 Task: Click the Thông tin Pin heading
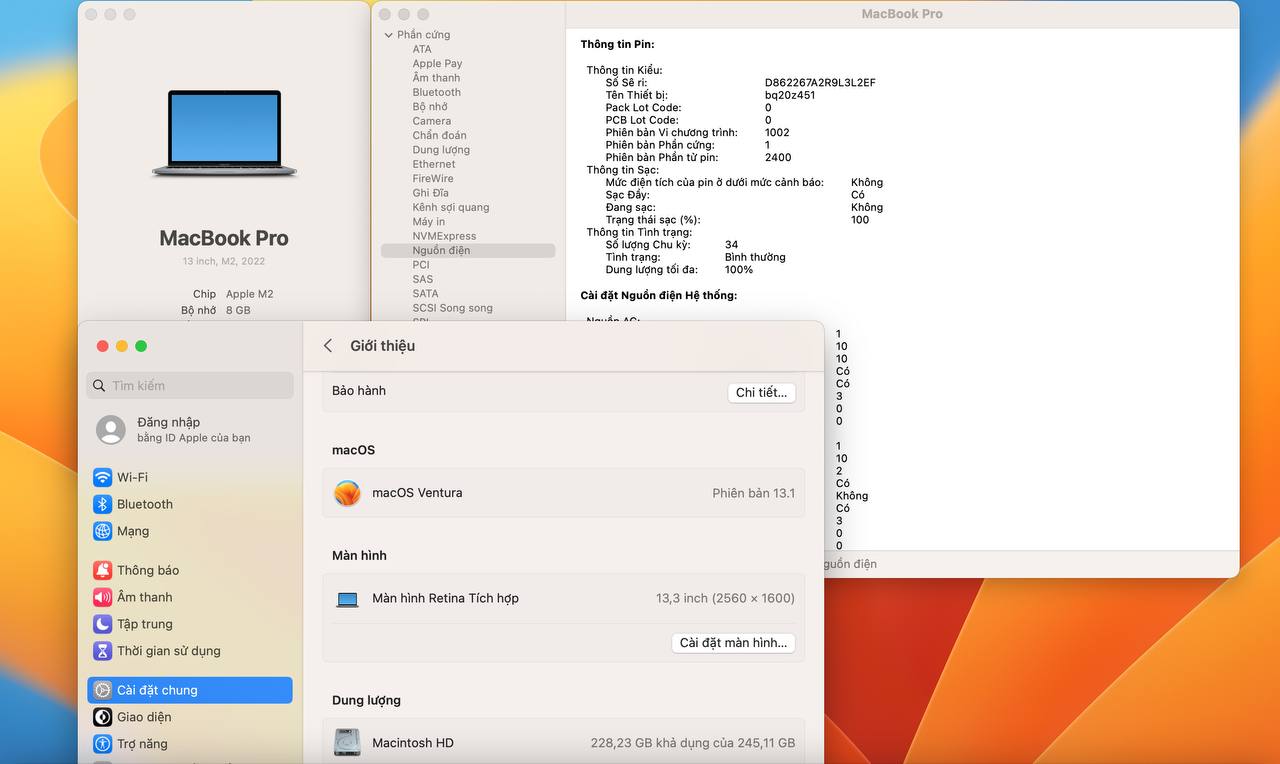tap(618, 45)
